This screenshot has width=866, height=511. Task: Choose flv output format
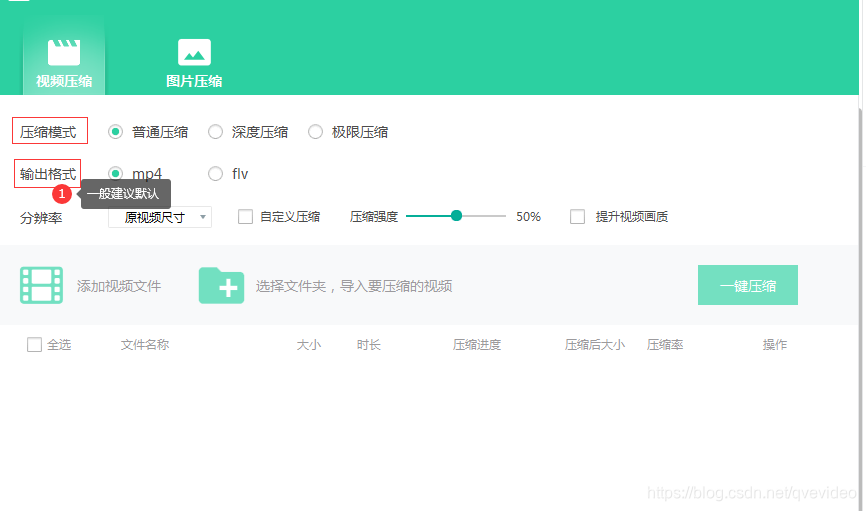(215, 174)
